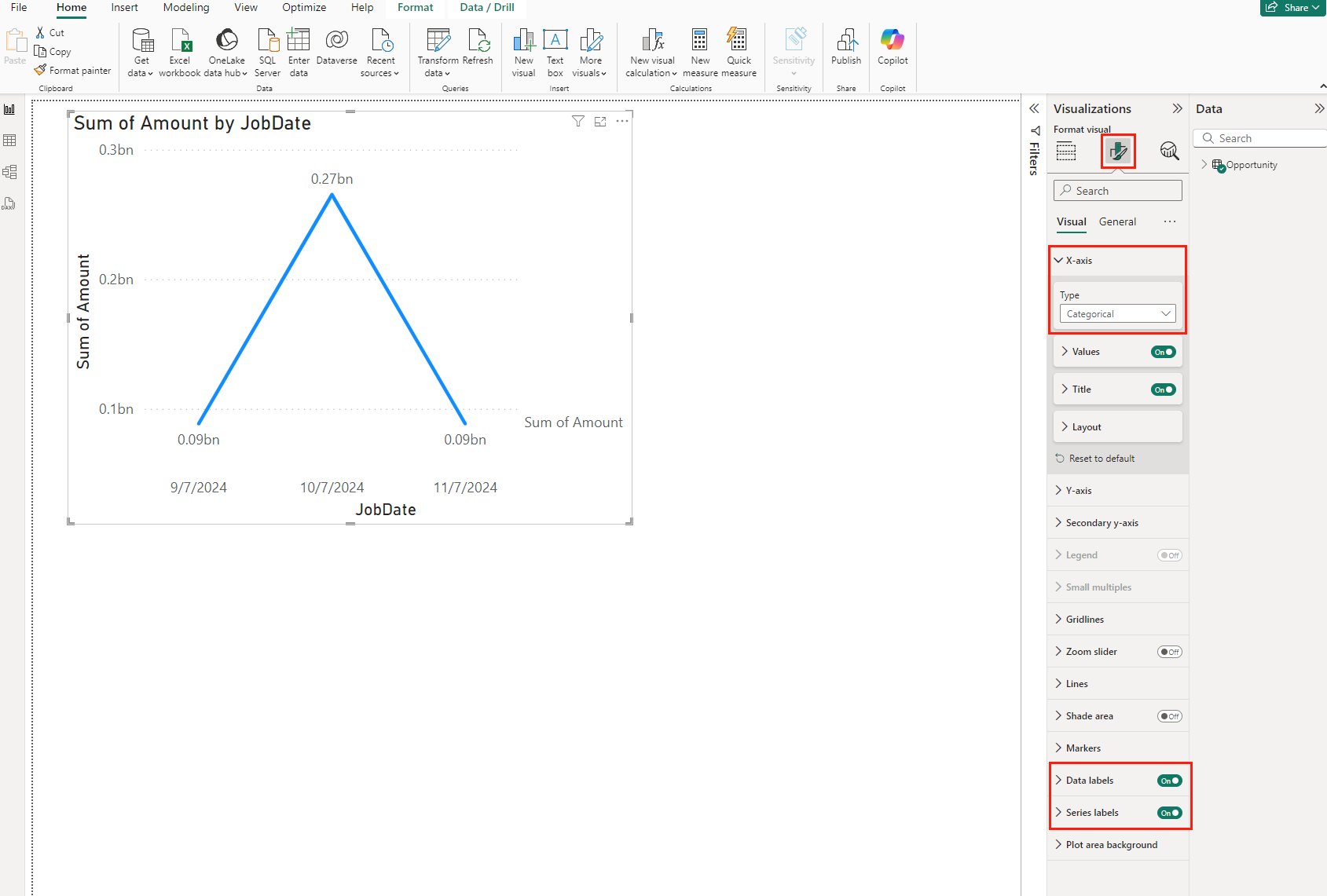Click the Visualizations search field
This screenshot has width=1327, height=896.
(1117, 190)
